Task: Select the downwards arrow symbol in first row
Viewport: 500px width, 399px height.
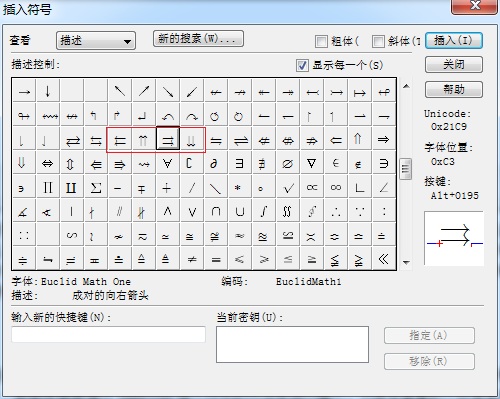Action: point(48,91)
